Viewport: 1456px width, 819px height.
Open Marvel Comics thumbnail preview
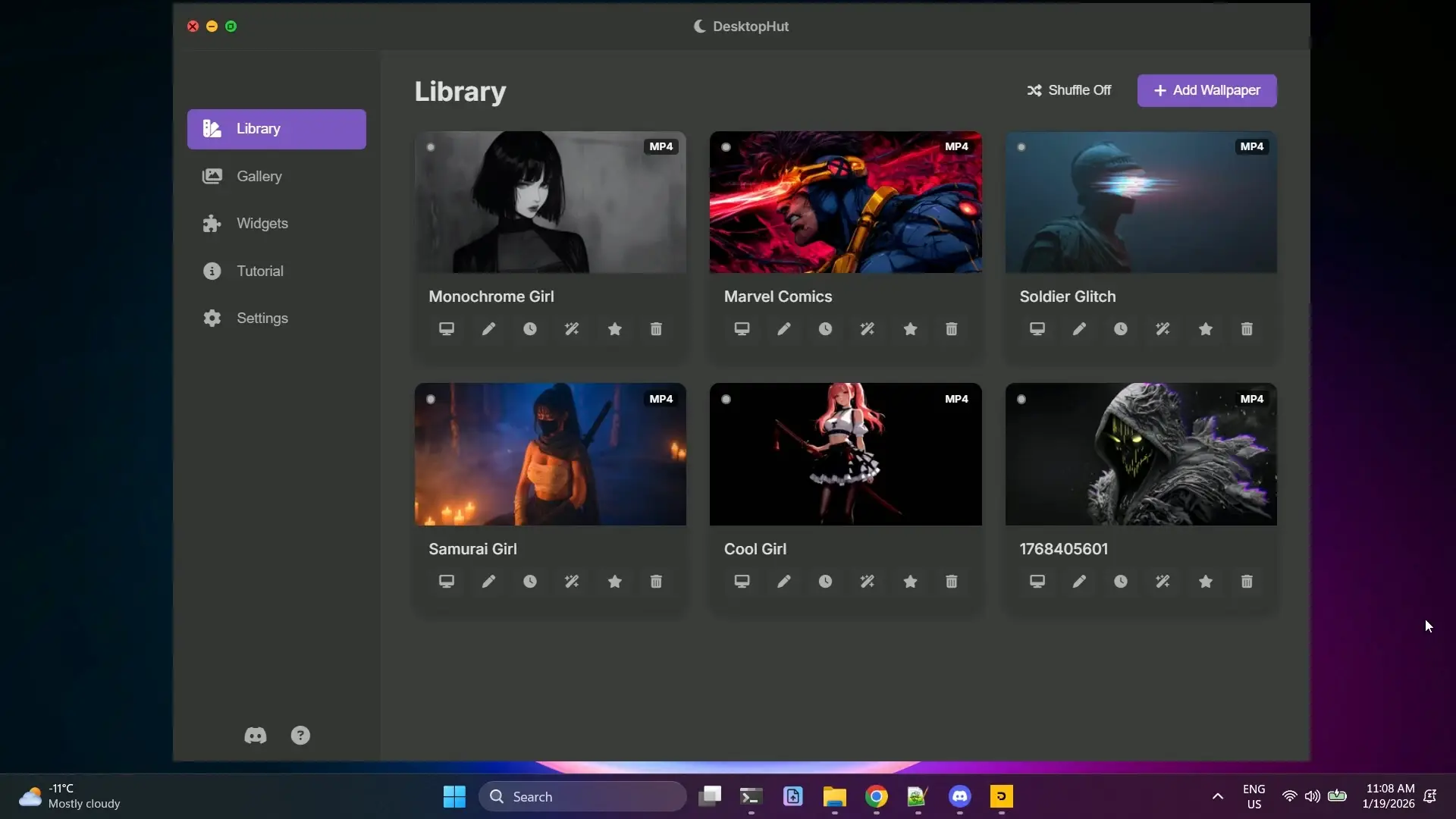pos(846,202)
